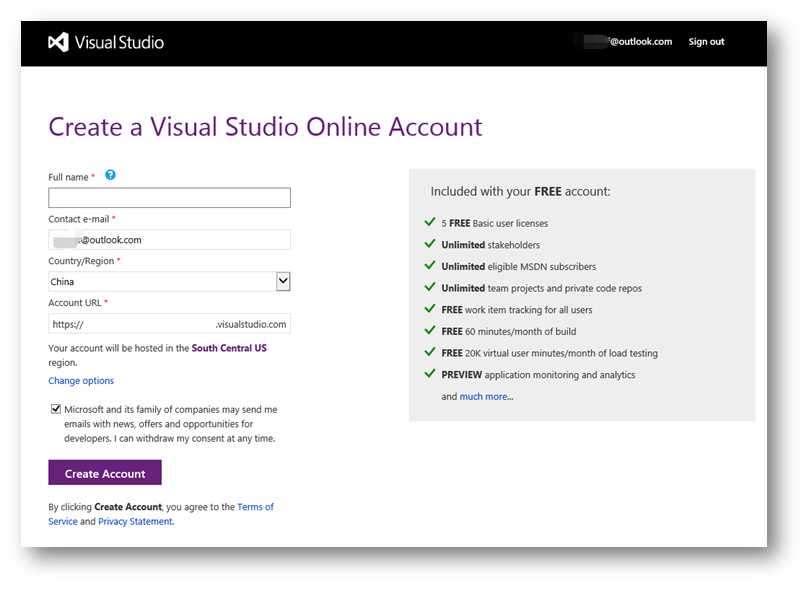
Task: Click the checkmark icon beside Unlimited stakeholders
Action: [x=429, y=244]
